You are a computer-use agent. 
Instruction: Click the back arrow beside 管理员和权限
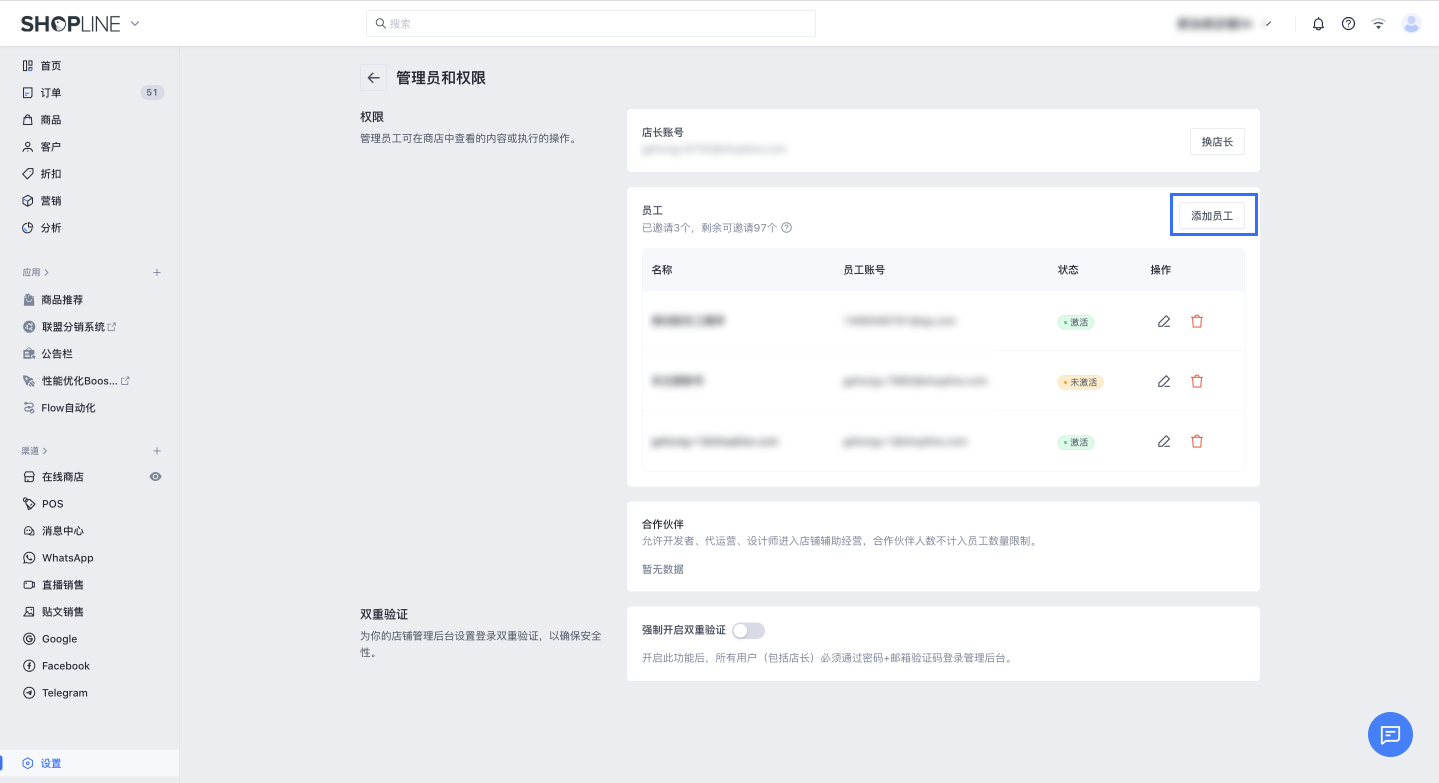[373, 78]
